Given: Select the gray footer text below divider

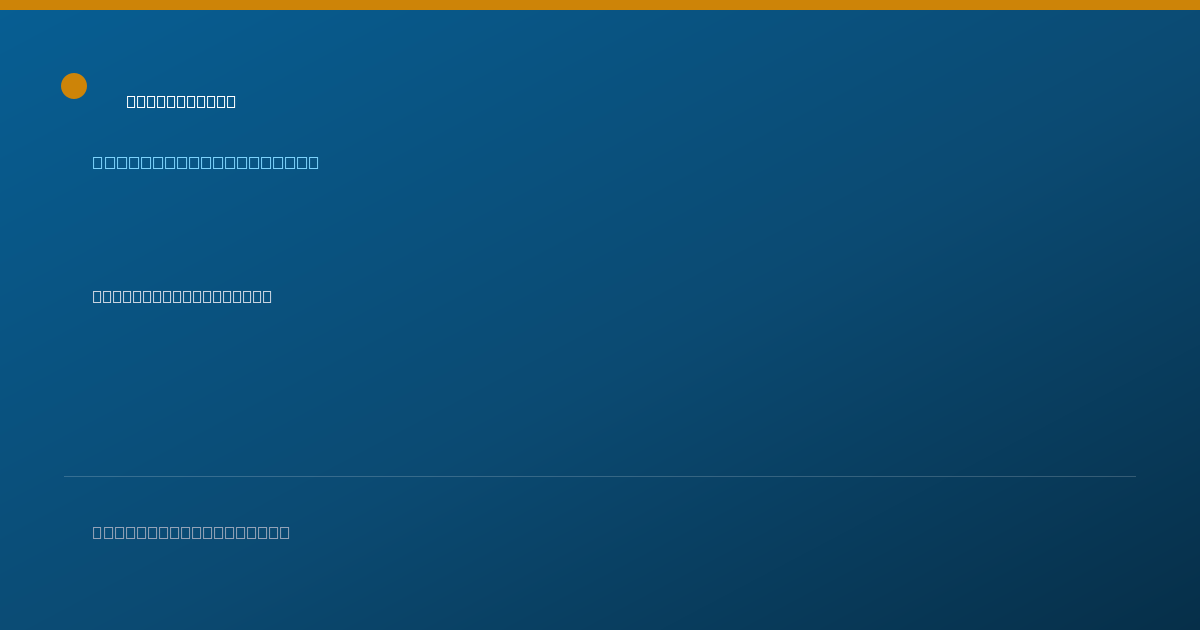Looking at the screenshot, I should point(191,532).
